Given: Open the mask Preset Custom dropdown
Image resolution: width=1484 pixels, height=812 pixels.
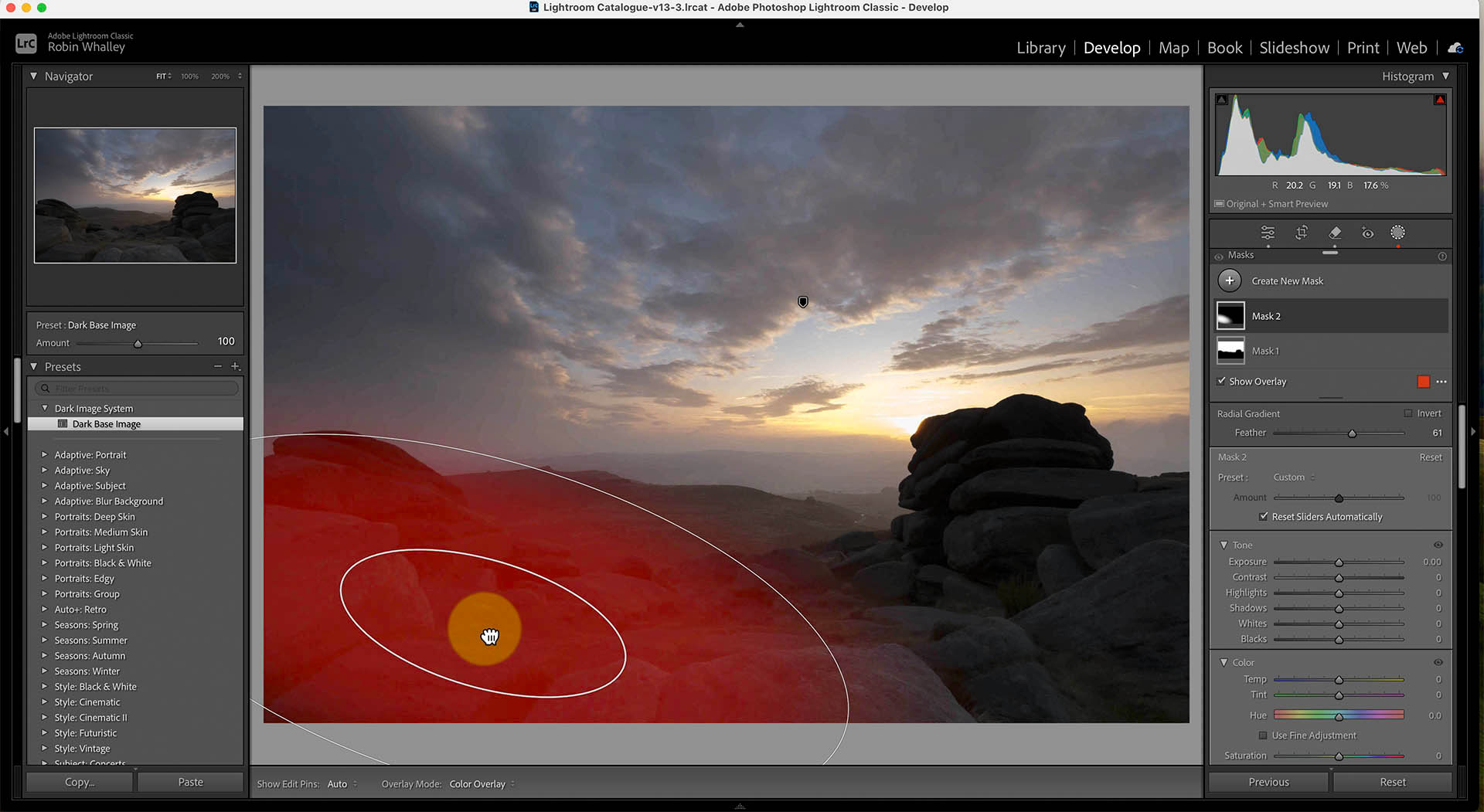Looking at the screenshot, I should 1294,477.
